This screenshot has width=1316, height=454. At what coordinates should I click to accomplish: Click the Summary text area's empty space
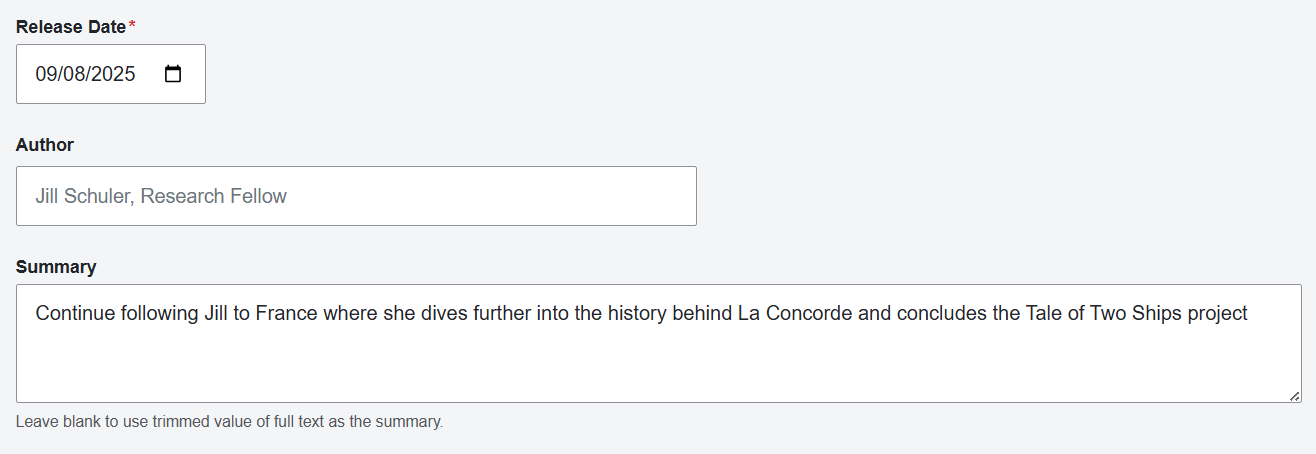(x=658, y=365)
